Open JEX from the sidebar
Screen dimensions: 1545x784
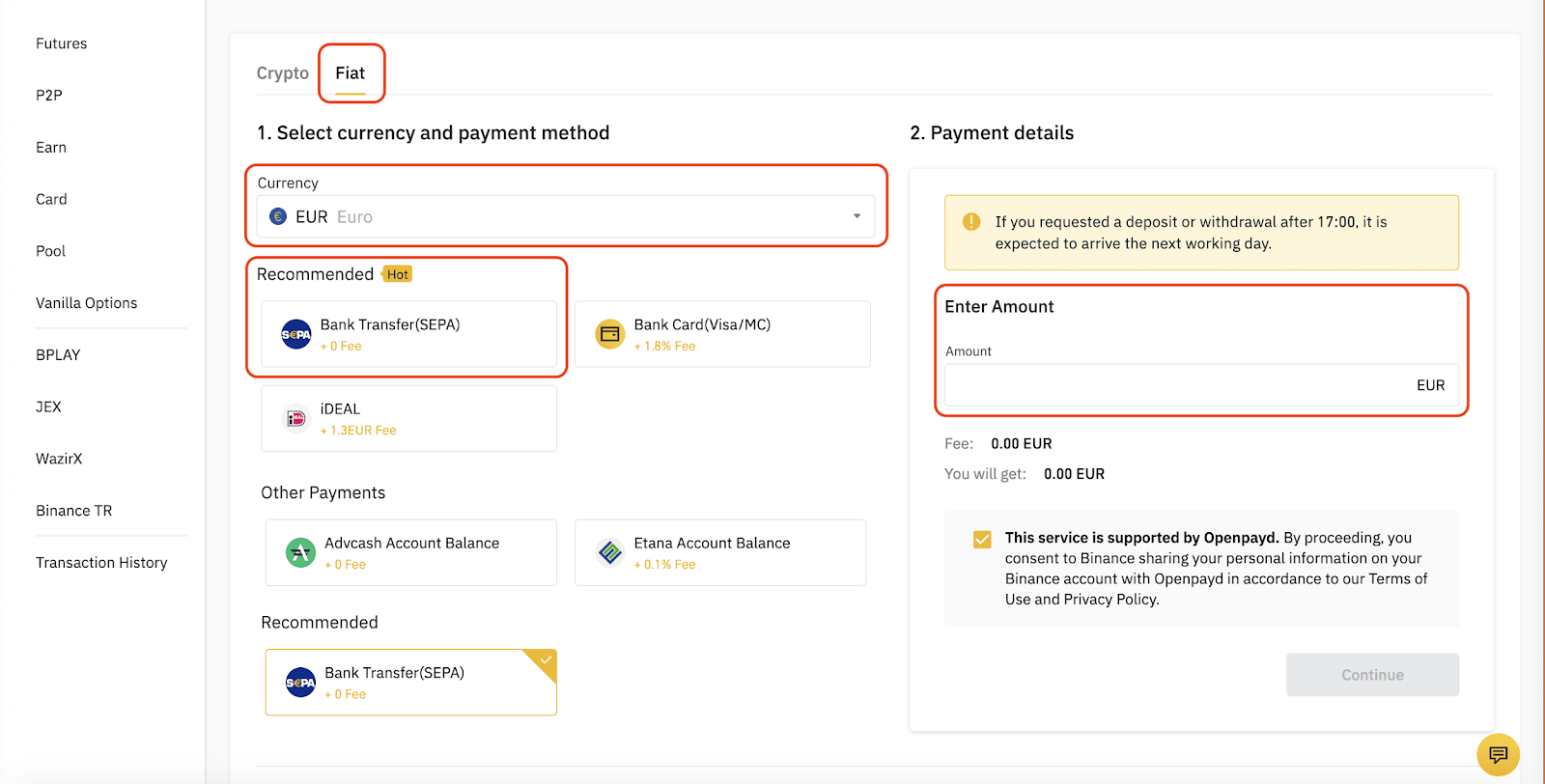(x=48, y=407)
